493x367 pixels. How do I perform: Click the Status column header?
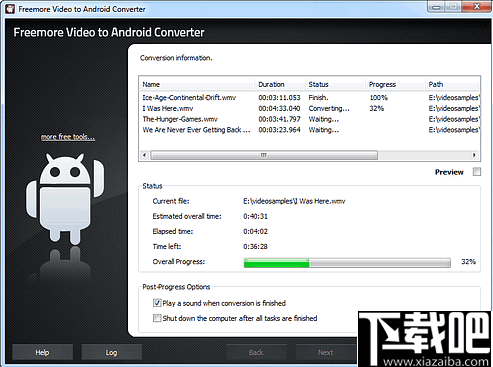[x=335, y=84]
